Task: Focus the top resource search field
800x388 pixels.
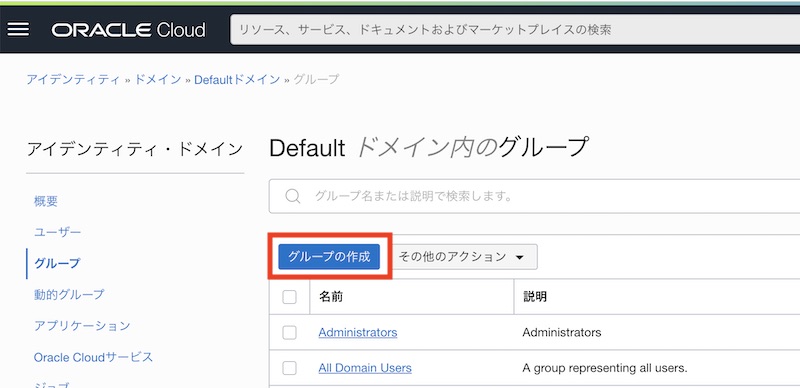Action: (515, 30)
